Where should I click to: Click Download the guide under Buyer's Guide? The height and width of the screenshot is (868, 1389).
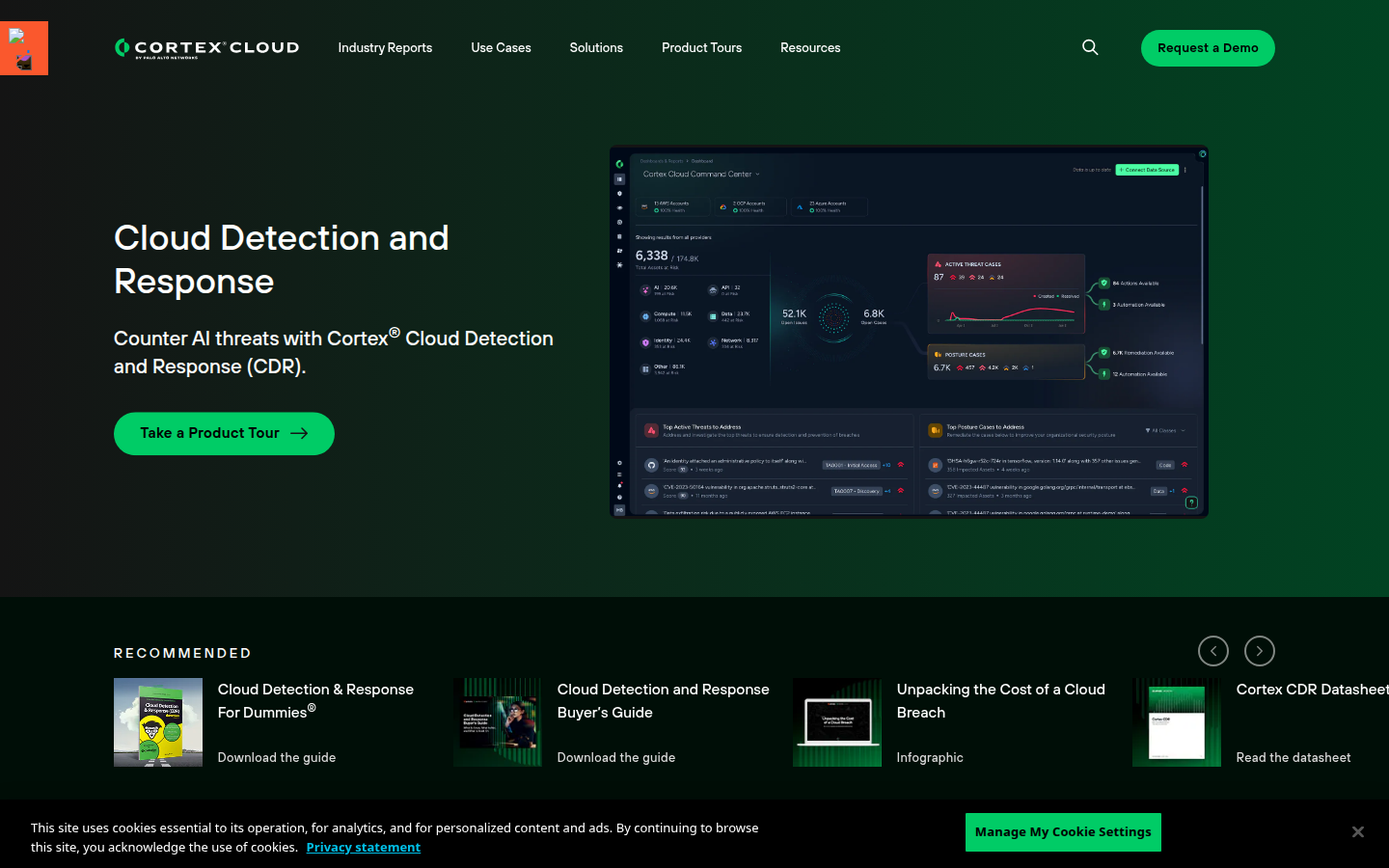616,758
